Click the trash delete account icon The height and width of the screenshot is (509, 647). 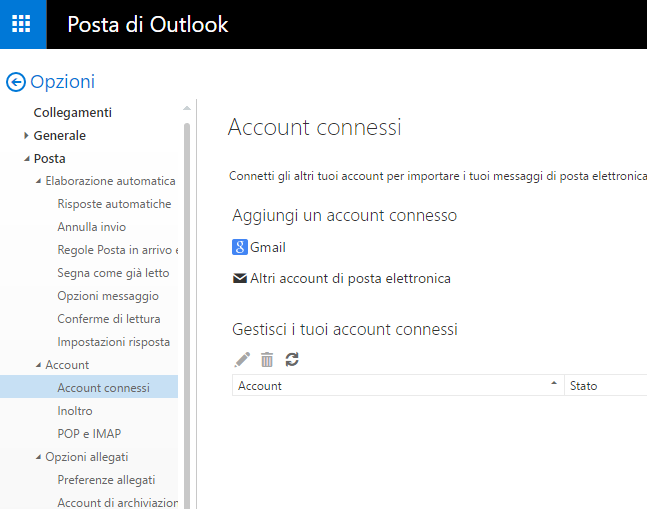point(267,360)
